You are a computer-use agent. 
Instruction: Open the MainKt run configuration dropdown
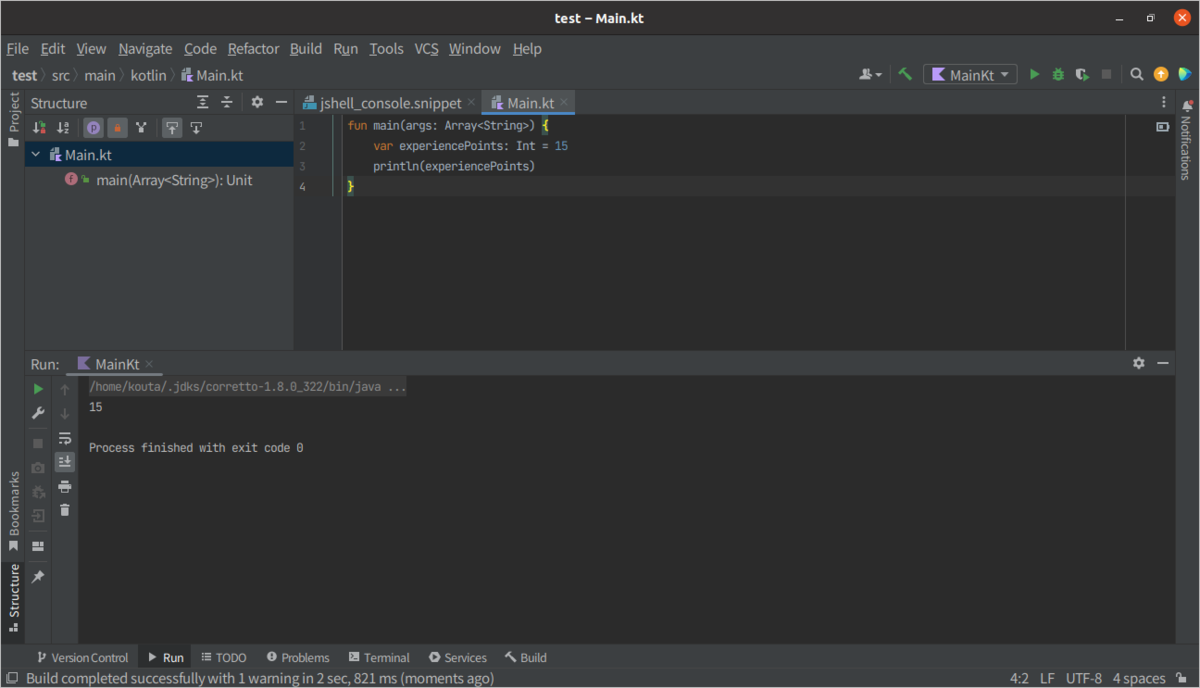point(970,75)
